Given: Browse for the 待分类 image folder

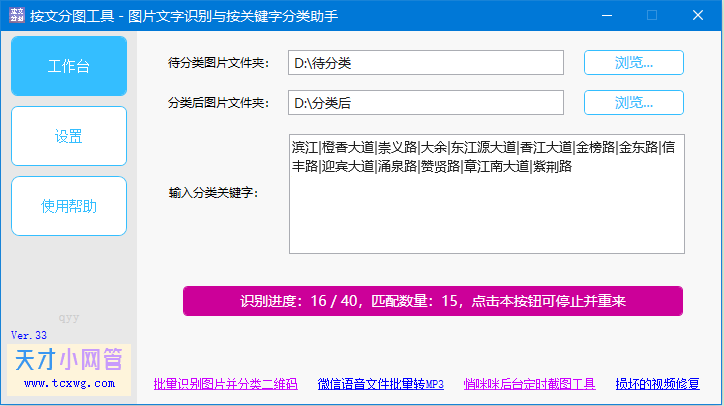Looking at the screenshot, I should pos(634,63).
